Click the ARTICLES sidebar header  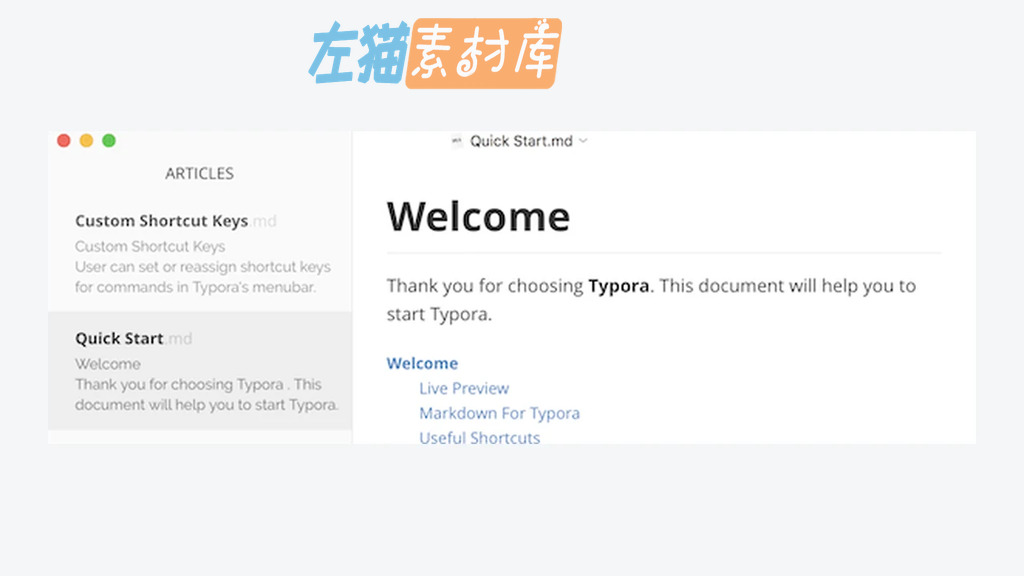pos(199,173)
